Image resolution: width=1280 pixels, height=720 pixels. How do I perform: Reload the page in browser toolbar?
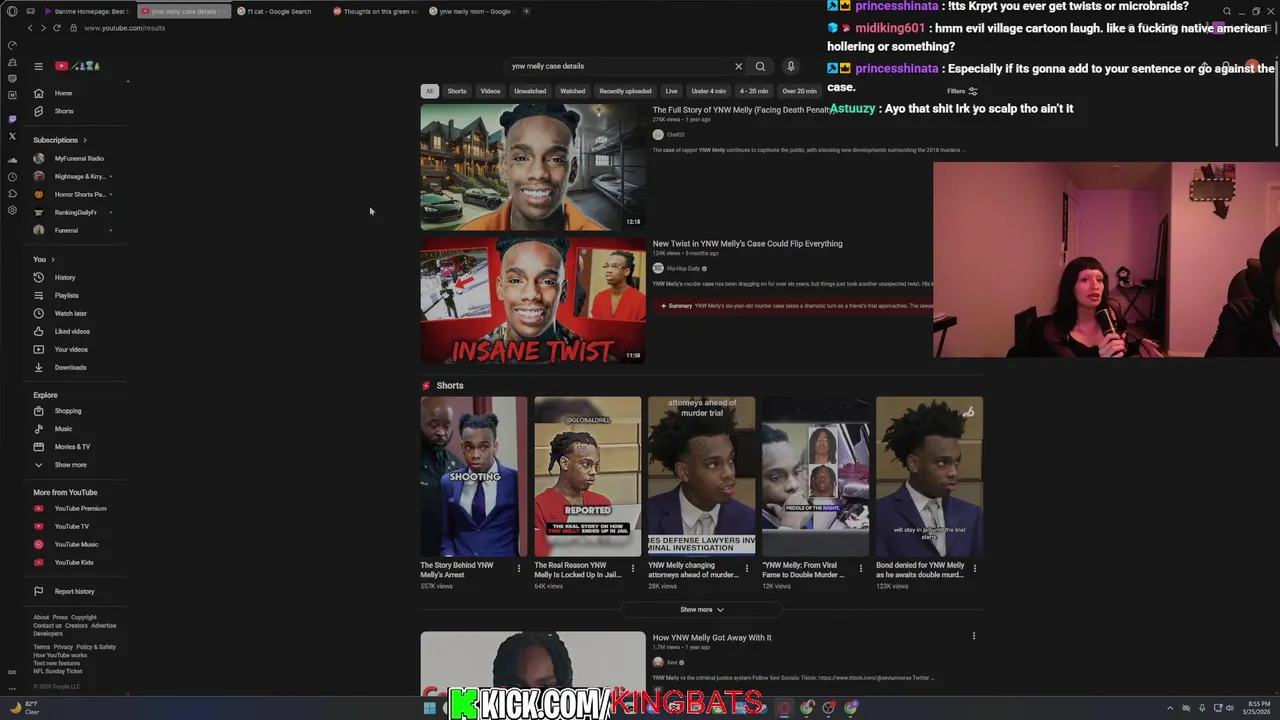coord(57,28)
